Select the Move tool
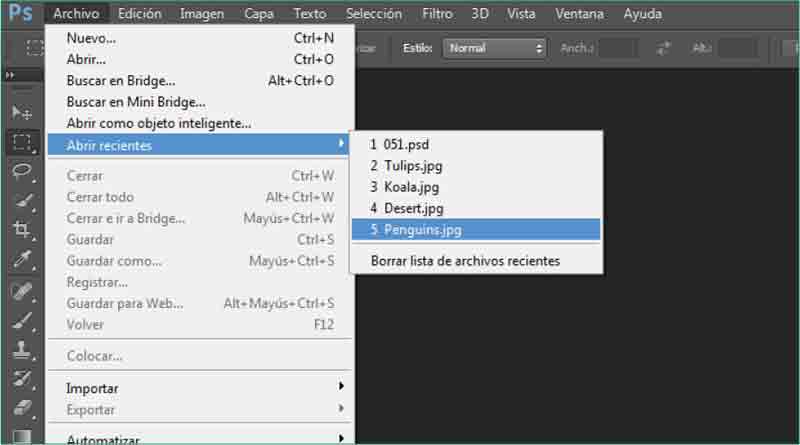Image resolution: width=800 pixels, height=445 pixels. pos(21,112)
